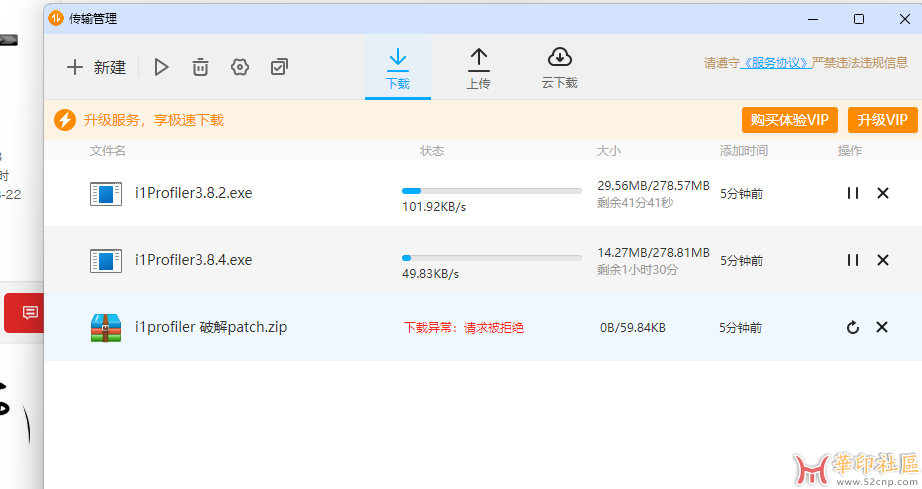
Task: Retry the i1profiler 破解patch.zip download
Action: (x=853, y=327)
